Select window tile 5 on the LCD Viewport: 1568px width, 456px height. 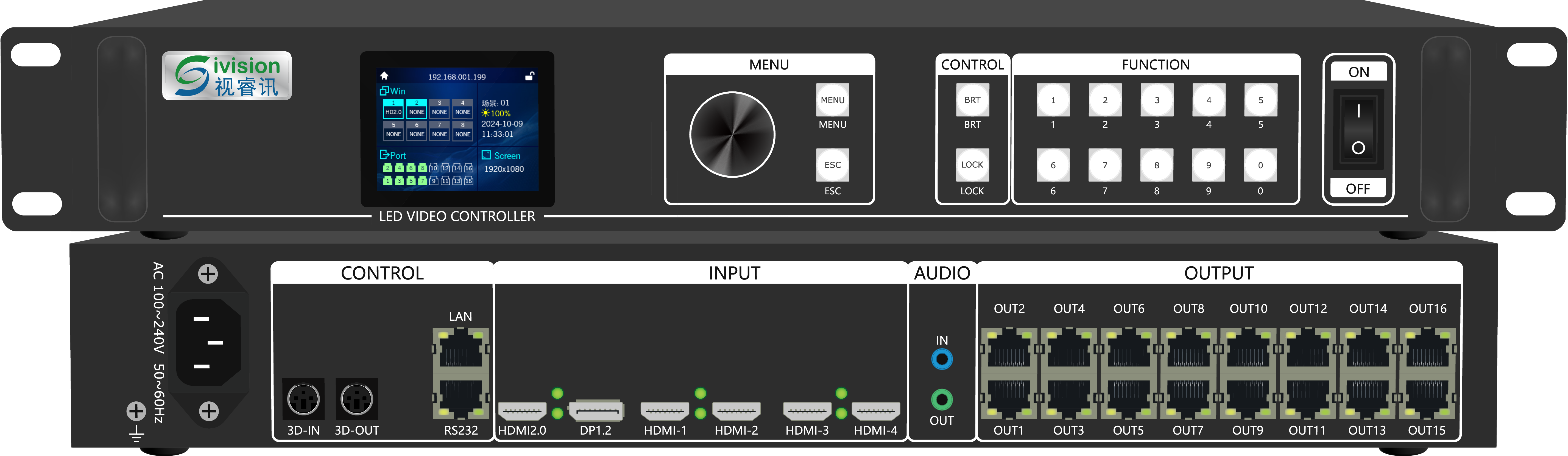pyautogui.click(x=393, y=132)
